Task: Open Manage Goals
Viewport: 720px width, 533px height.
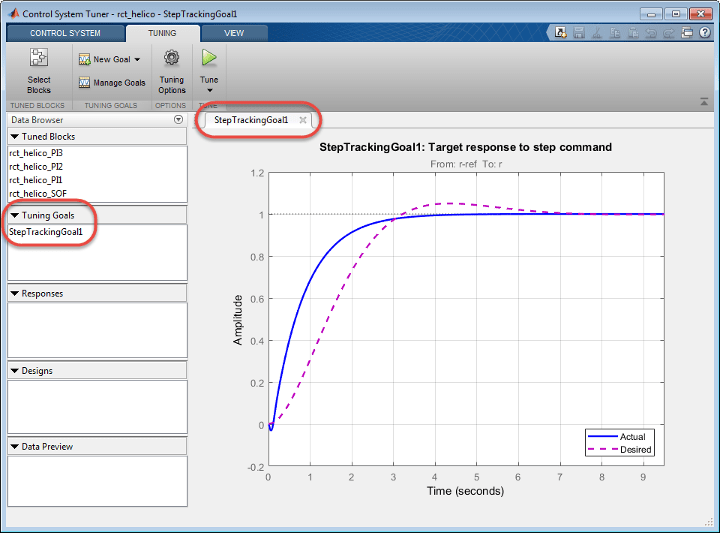Action: point(112,83)
